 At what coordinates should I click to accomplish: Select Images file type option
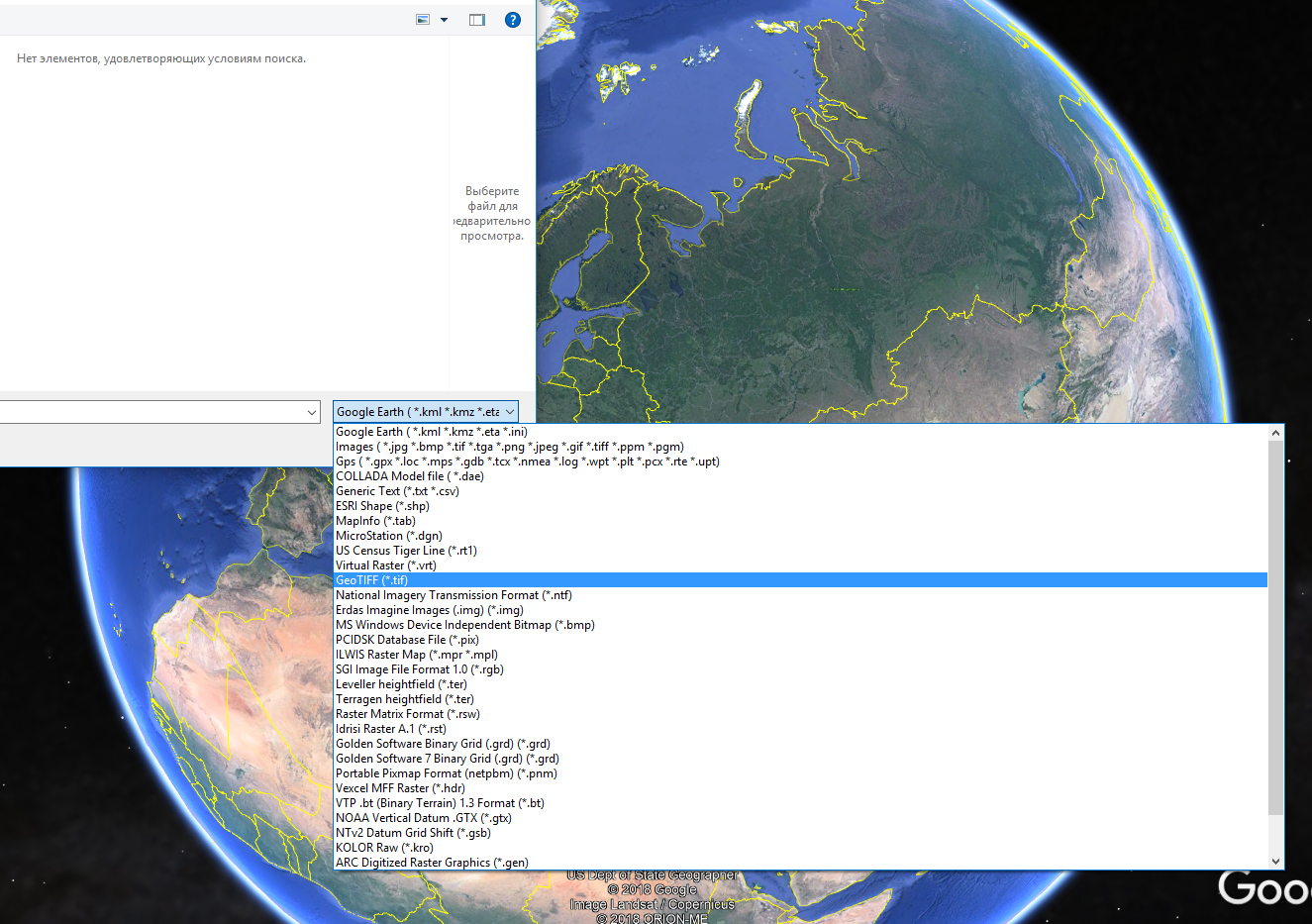[x=800, y=447]
